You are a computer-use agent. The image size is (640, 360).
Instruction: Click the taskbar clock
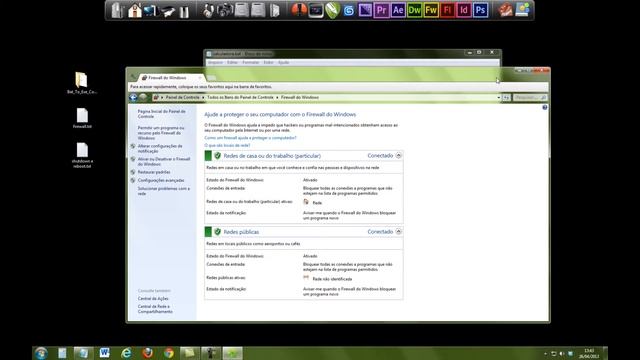[x=589, y=353]
